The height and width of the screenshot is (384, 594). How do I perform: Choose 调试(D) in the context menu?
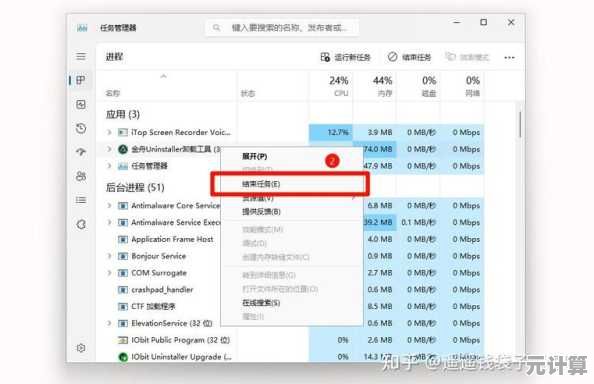255,244
